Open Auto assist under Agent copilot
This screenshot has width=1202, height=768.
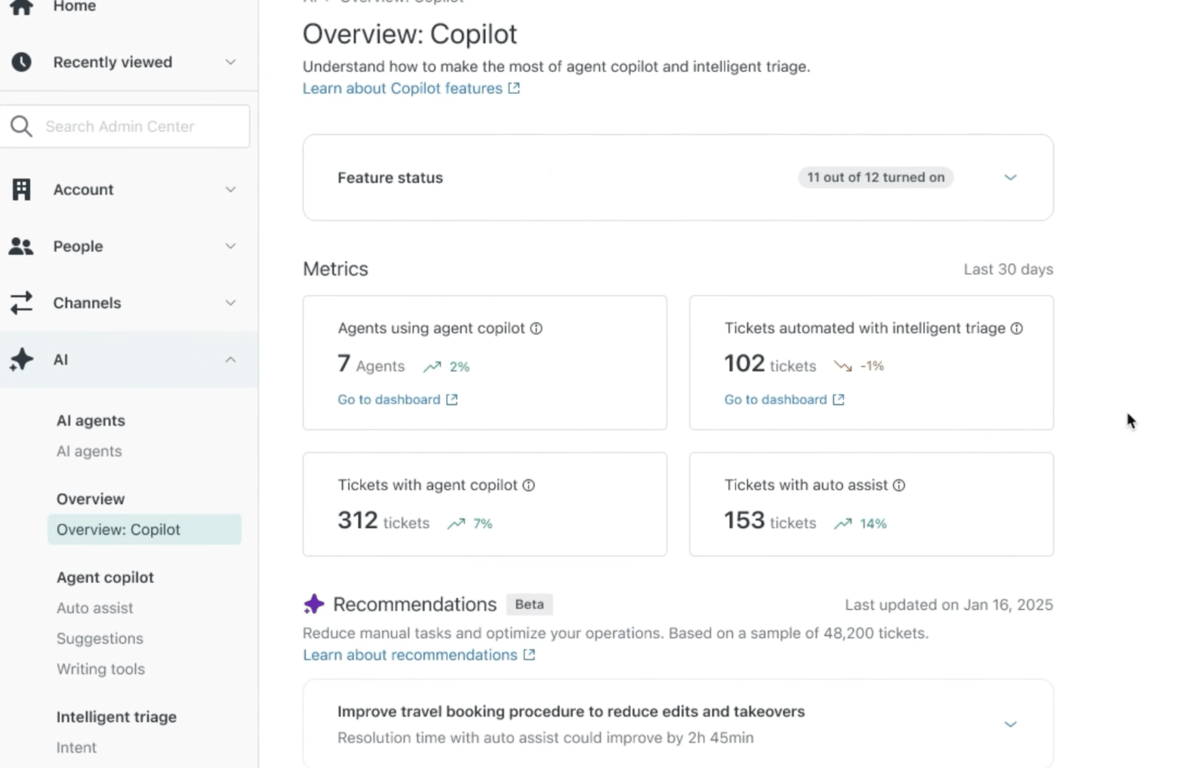tap(95, 608)
